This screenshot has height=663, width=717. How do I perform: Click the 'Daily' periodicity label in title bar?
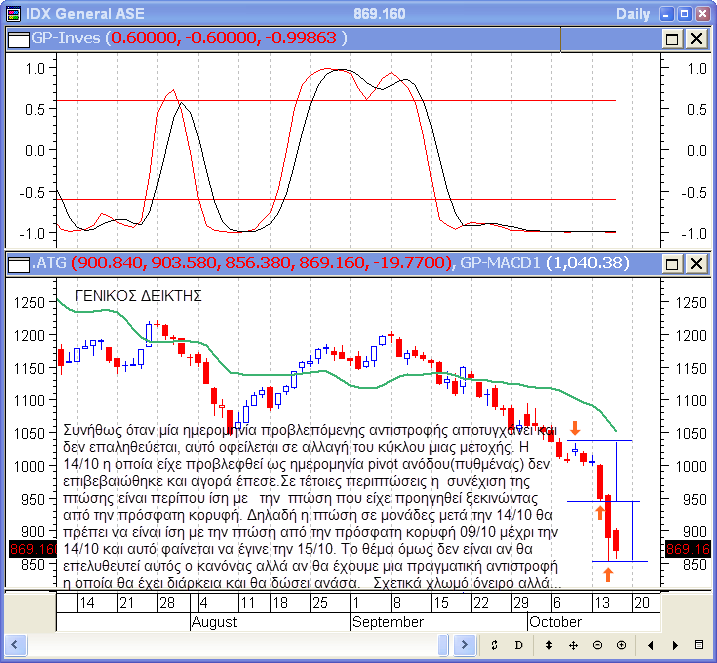tap(632, 13)
